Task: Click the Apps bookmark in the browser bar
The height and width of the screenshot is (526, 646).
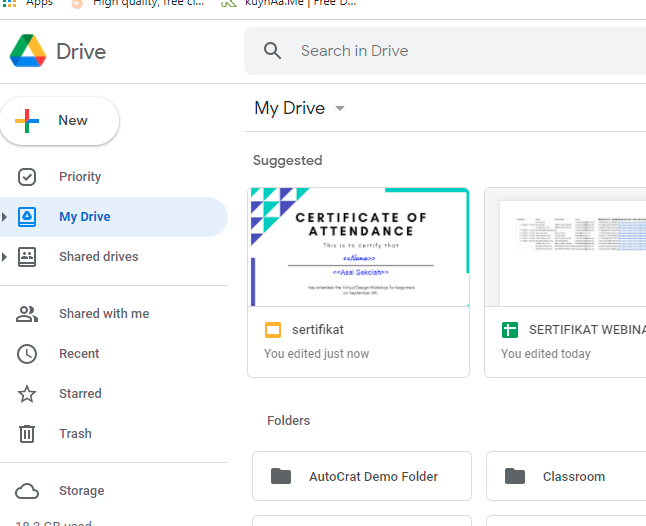Action: pos(28,3)
